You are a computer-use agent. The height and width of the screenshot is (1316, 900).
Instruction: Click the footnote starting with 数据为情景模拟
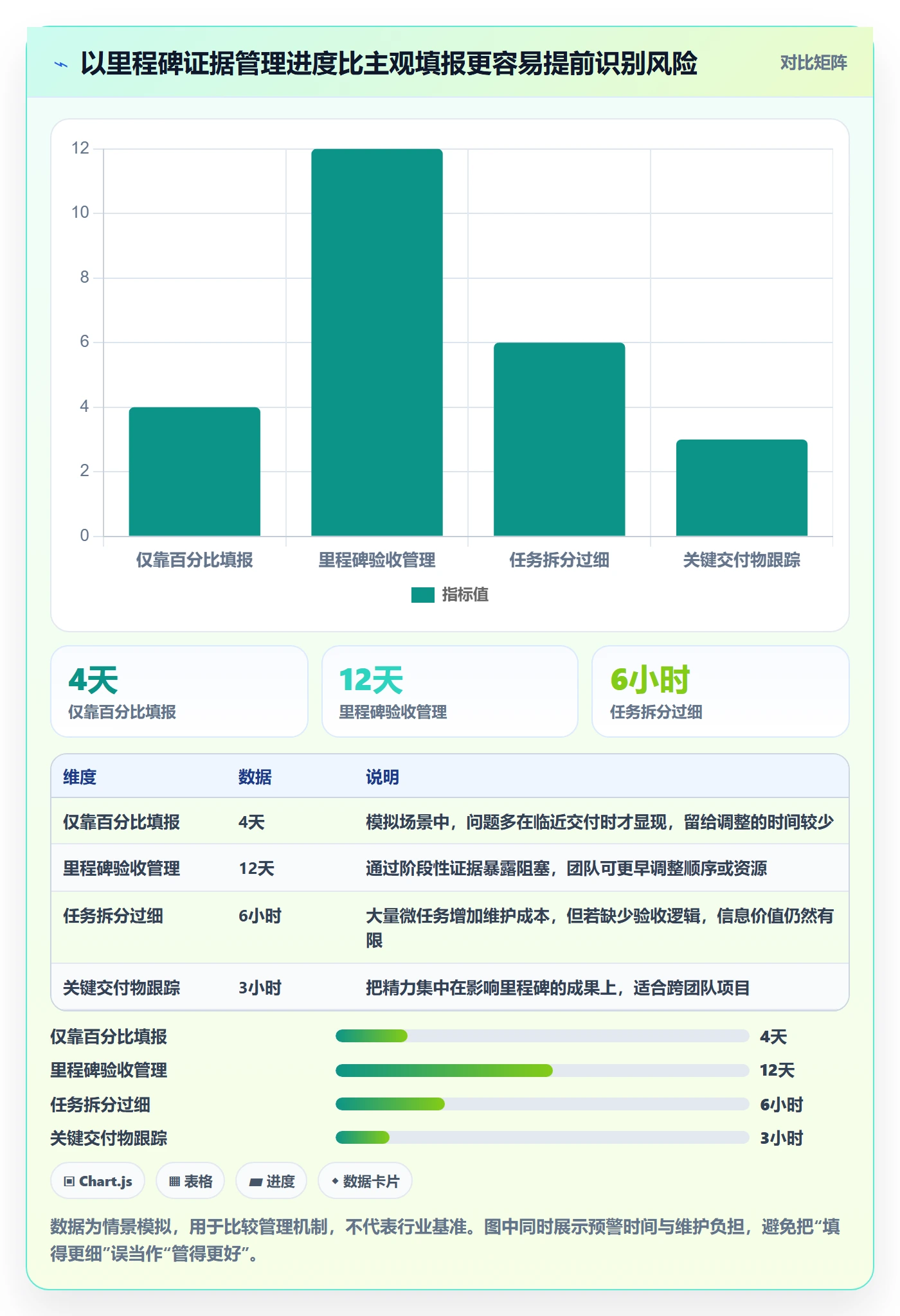pos(446,1240)
